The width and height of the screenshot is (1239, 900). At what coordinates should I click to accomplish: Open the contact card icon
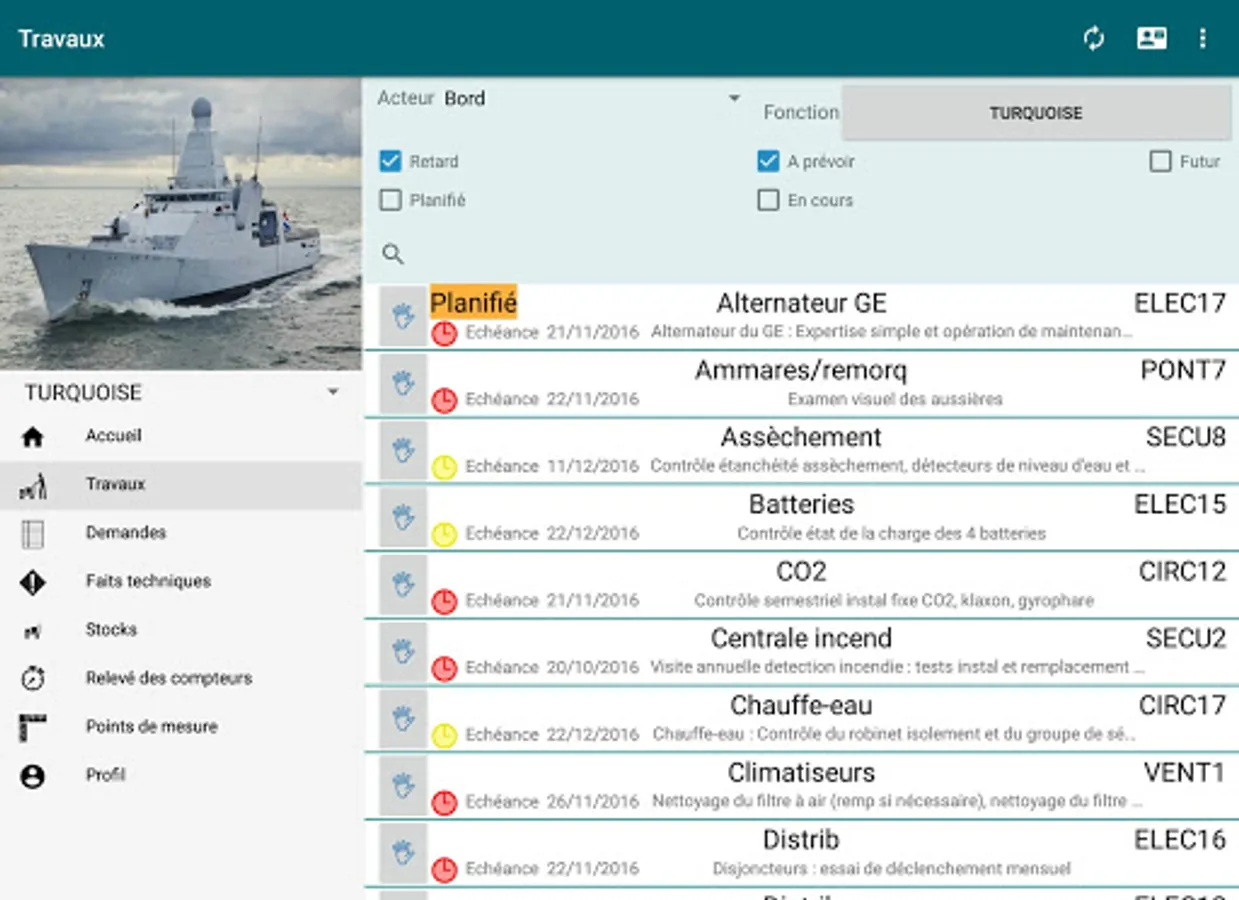tap(1151, 39)
